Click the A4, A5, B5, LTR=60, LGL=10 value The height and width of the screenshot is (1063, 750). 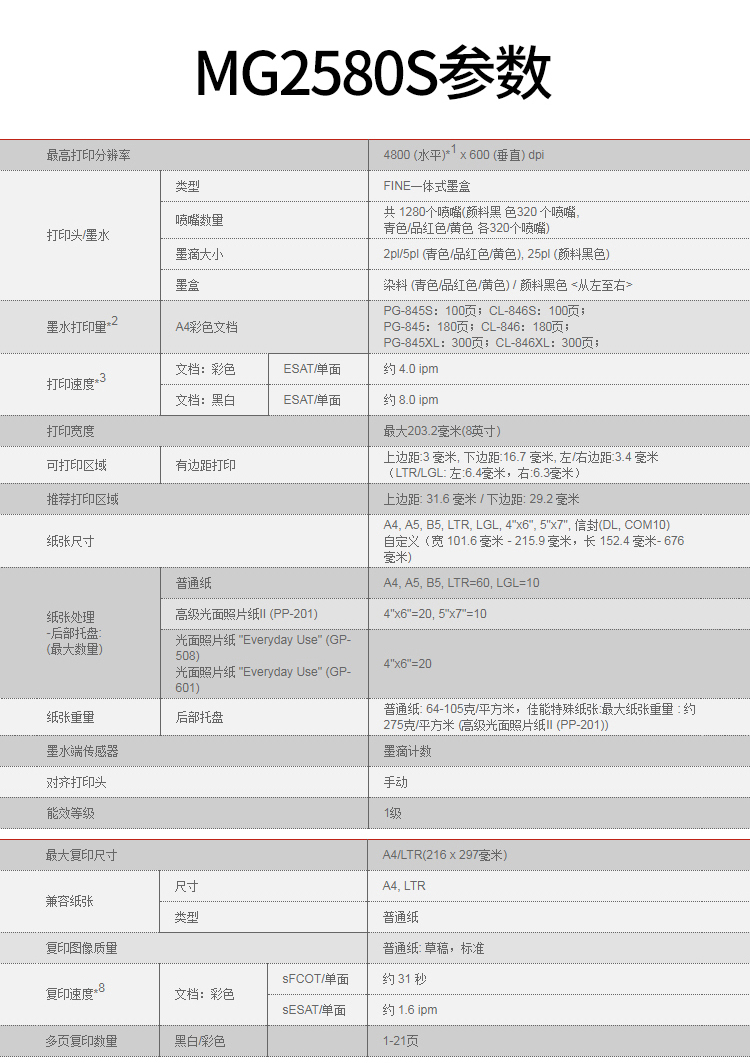[x=461, y=583]
